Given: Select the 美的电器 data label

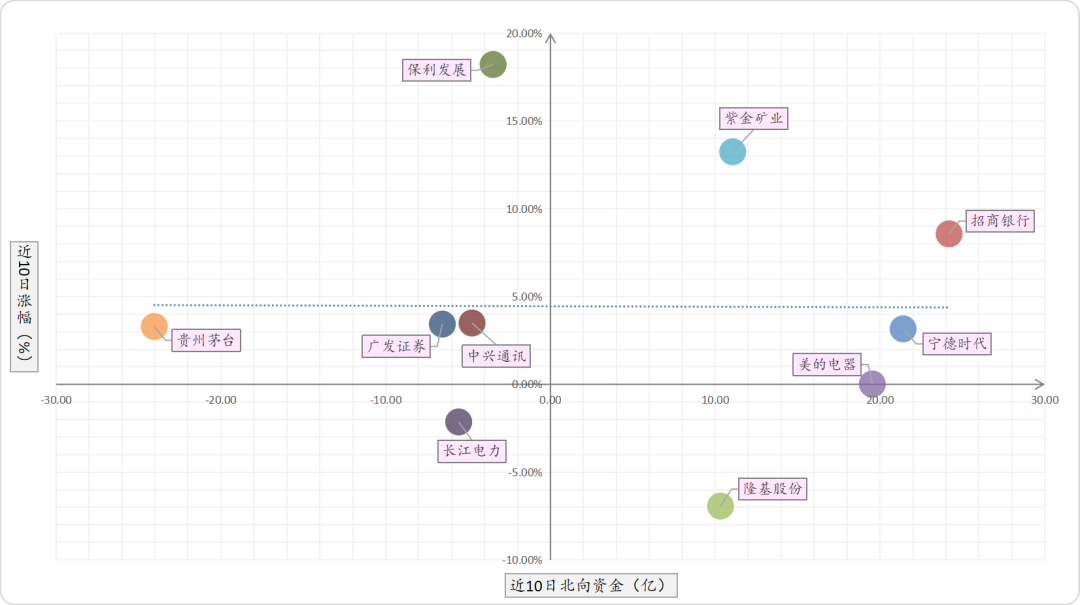Looking at the screenshot, I should point(827,364).
